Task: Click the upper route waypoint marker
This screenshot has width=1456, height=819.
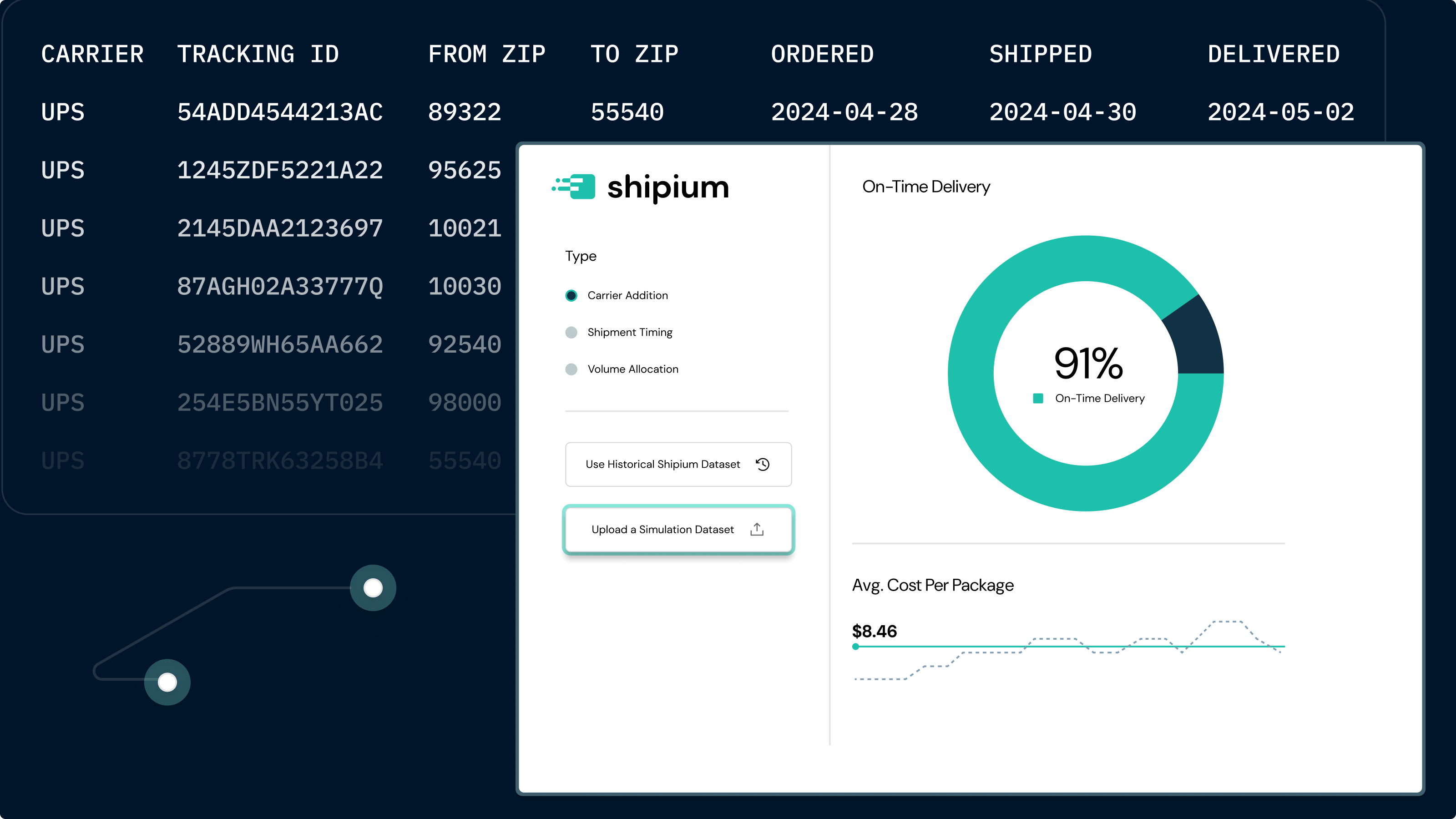Action: (373, 588)
